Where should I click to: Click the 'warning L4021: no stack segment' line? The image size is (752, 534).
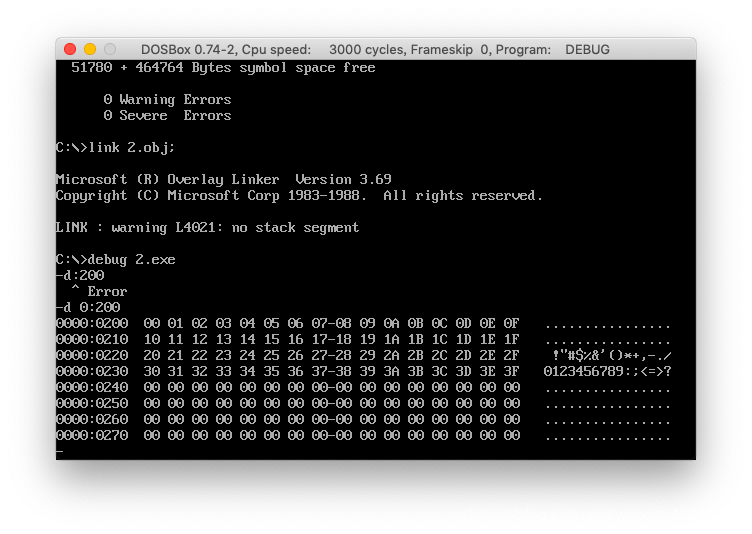[207, 227]
